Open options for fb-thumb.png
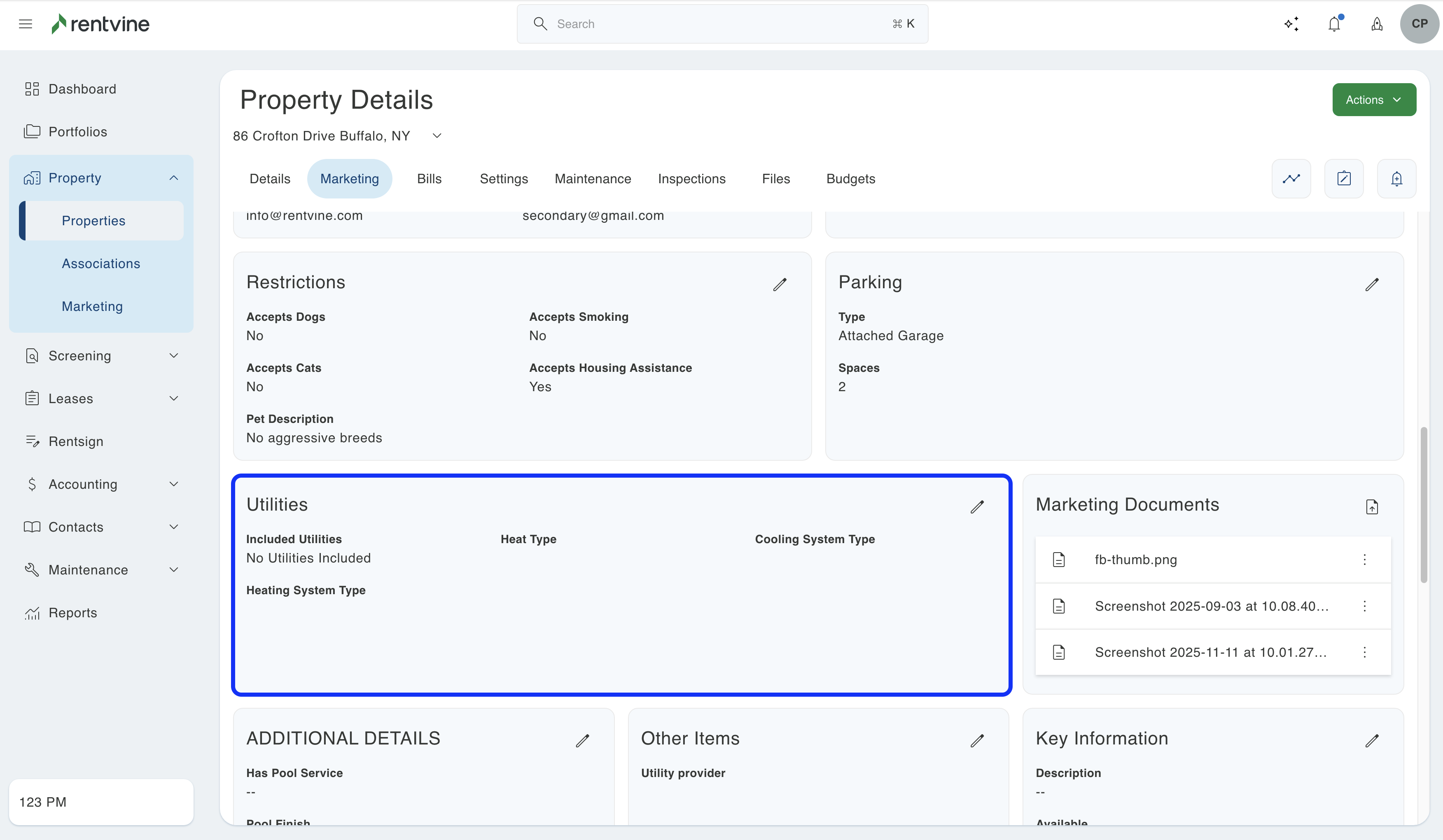This screenshot has width=1443, height=840. point(1365,560)
